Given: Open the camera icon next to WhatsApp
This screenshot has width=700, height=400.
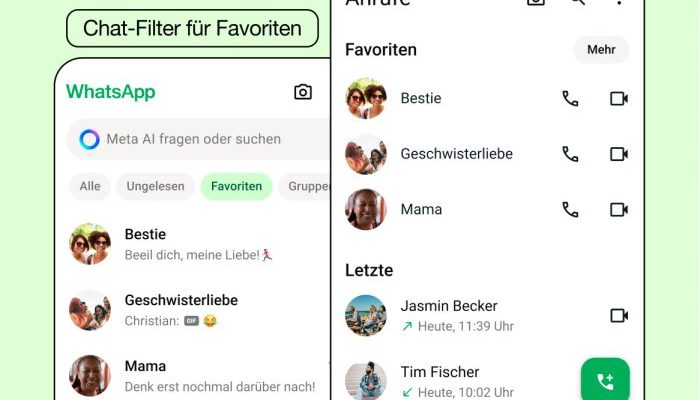Looking at the screenshot, I should point(303,92).
